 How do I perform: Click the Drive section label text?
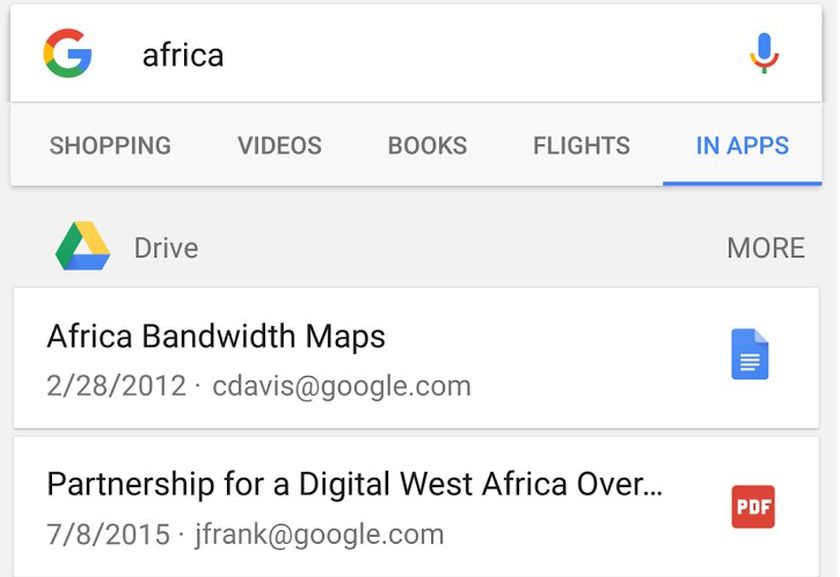point(166,248)
